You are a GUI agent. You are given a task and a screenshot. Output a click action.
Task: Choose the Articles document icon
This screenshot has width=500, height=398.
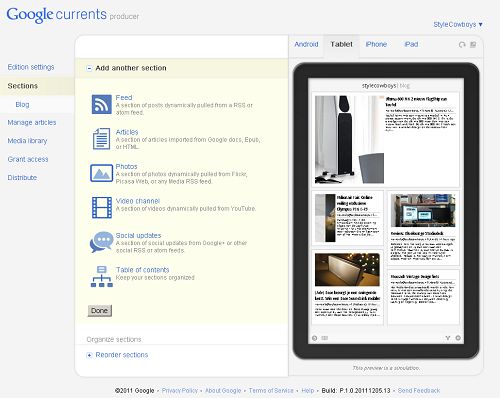pyautogui.click(x=101, y=139)
